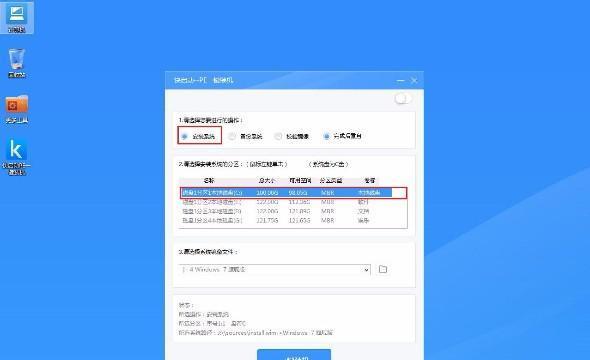Click the folder browse icon beside image dropdown
Image resolution: width=590 pixels, height=360 pixels.
click(383, 269)
